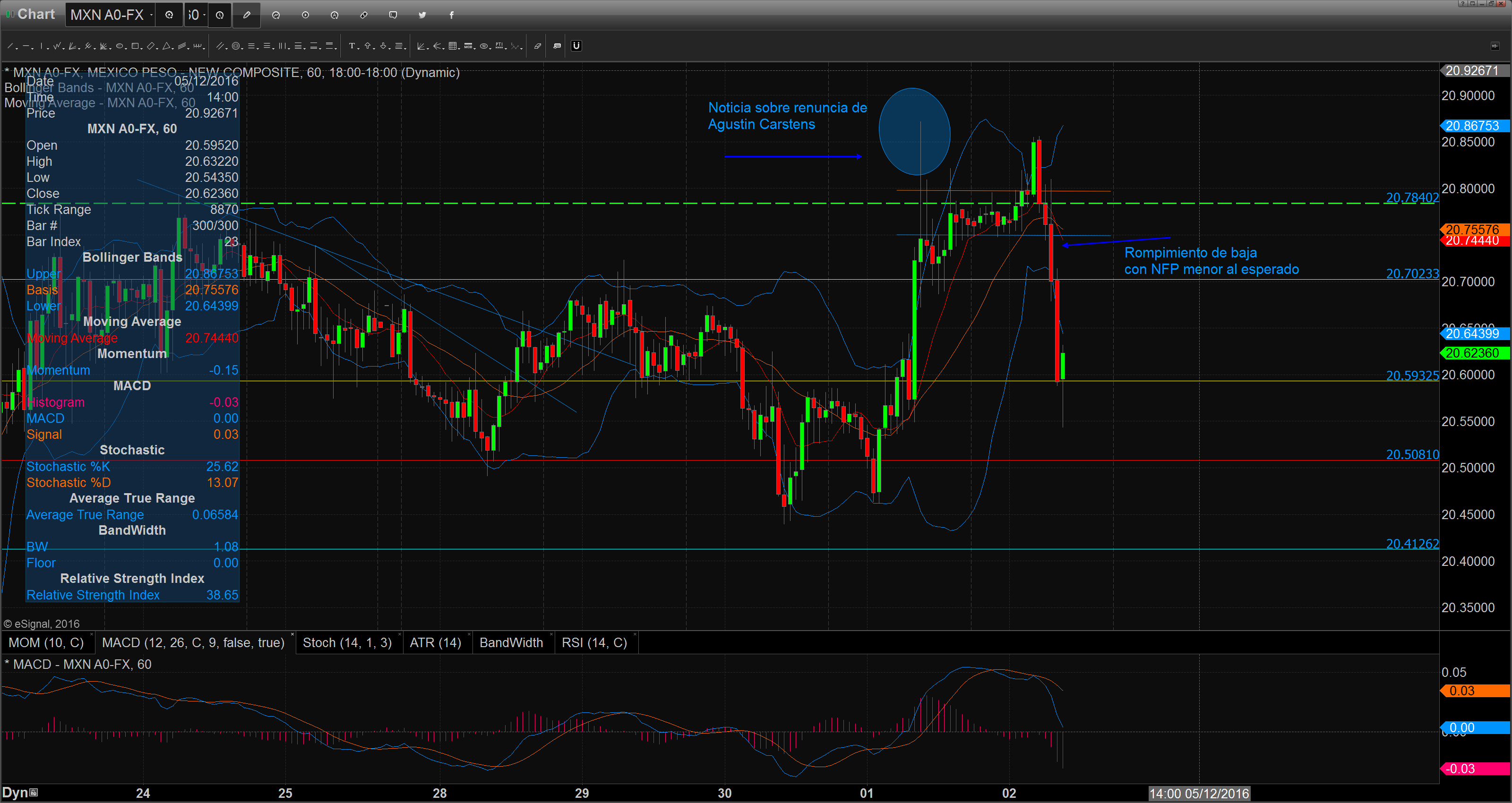Image resolution: width=1512 pixels, height=803 pixels.
Task: Click the 20.78402 price level label
Action: (x=1412, y=198)
